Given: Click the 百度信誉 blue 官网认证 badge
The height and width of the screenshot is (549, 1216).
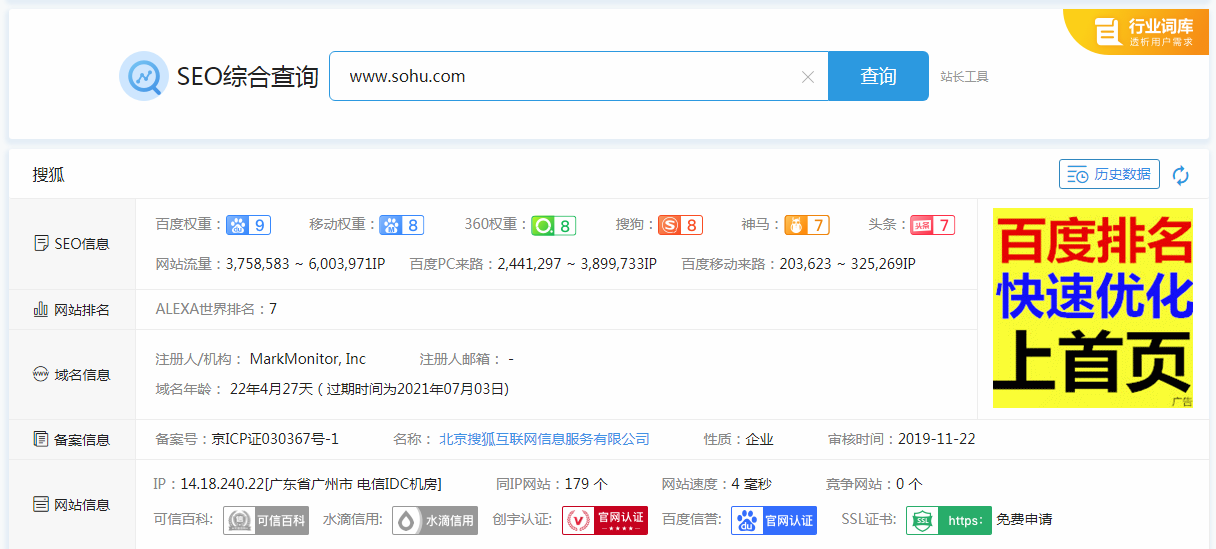Looking at the screenshot, I should tap(774, 520).
